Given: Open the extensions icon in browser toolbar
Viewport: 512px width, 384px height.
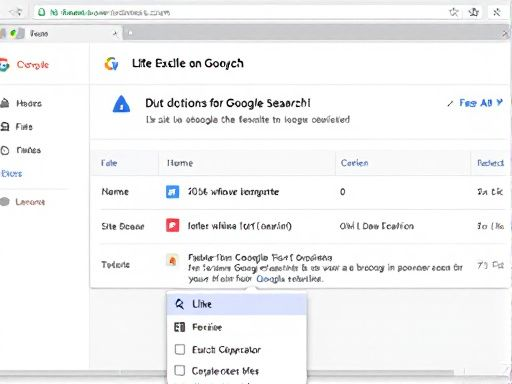Looking at the screenshot, I should tap(474, 13).
